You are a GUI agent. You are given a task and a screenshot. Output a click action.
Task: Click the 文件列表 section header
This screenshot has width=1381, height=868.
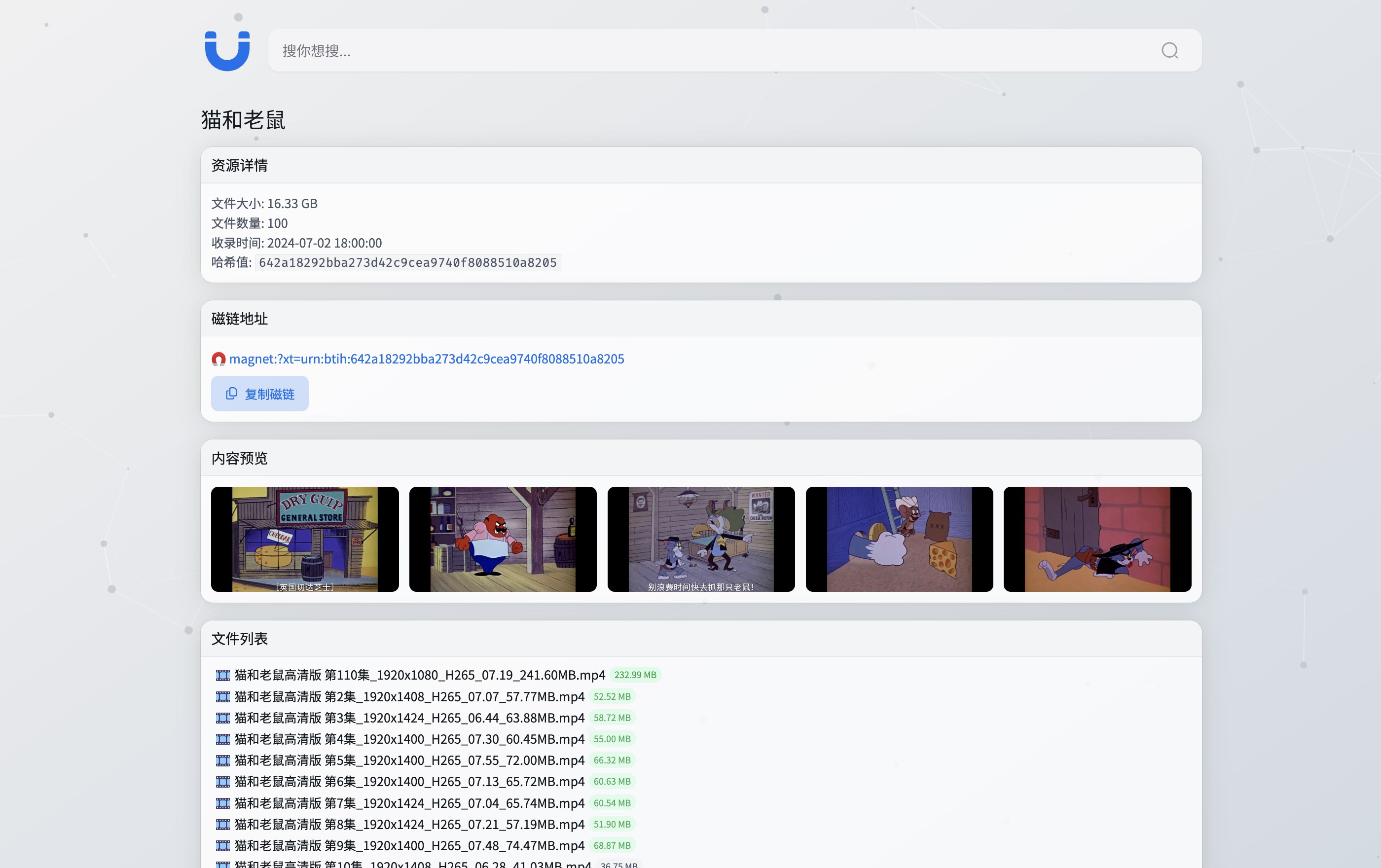[240, 639]
